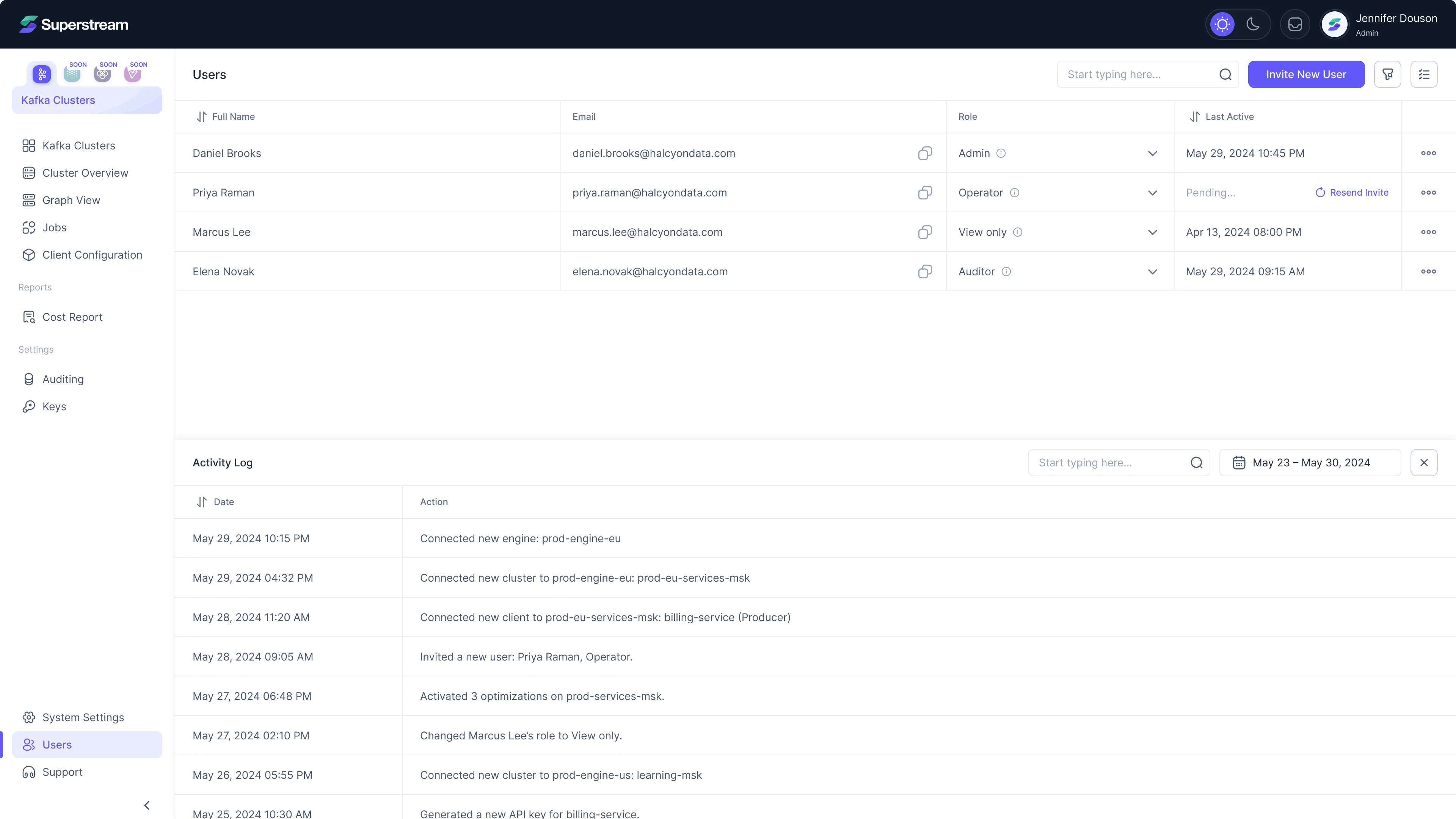The width and height of the screenshot is (1456, 819).
Task: Click the Users search field
Action: click(1148, 74)
